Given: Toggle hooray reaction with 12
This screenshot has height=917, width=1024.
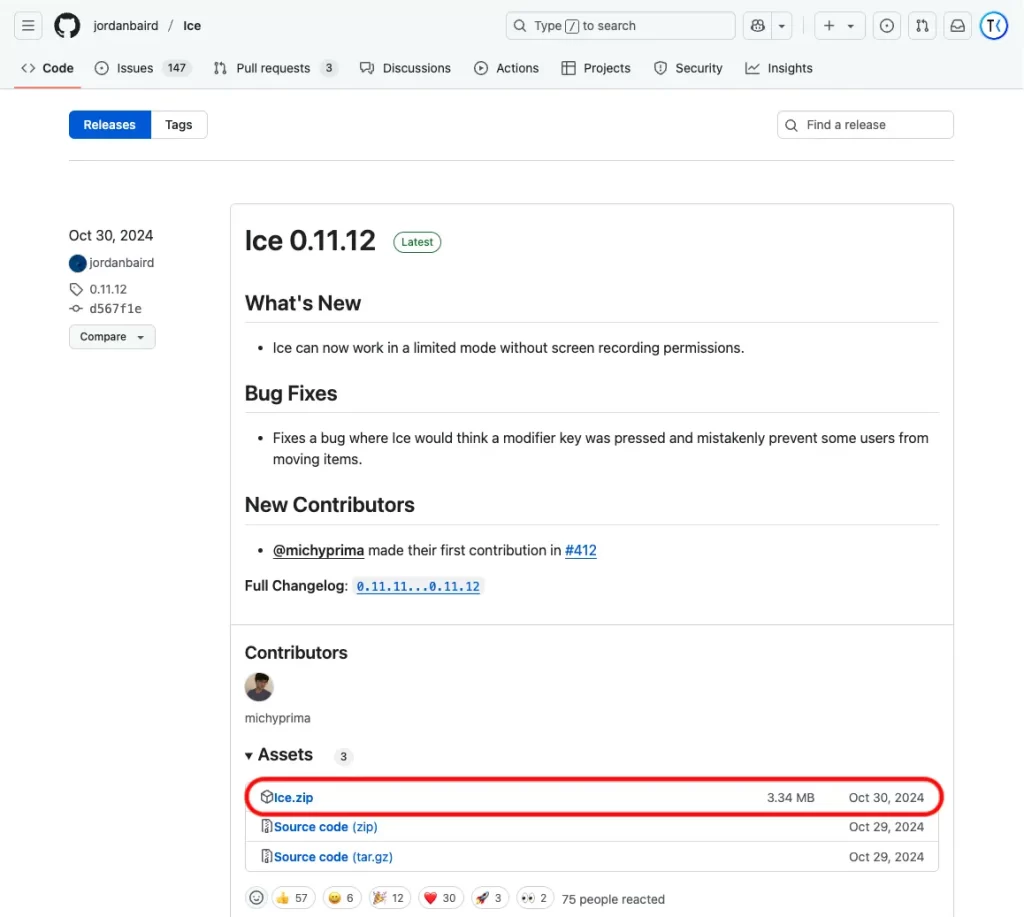Looking at the screenshot, I should click(x=389, y=898).
